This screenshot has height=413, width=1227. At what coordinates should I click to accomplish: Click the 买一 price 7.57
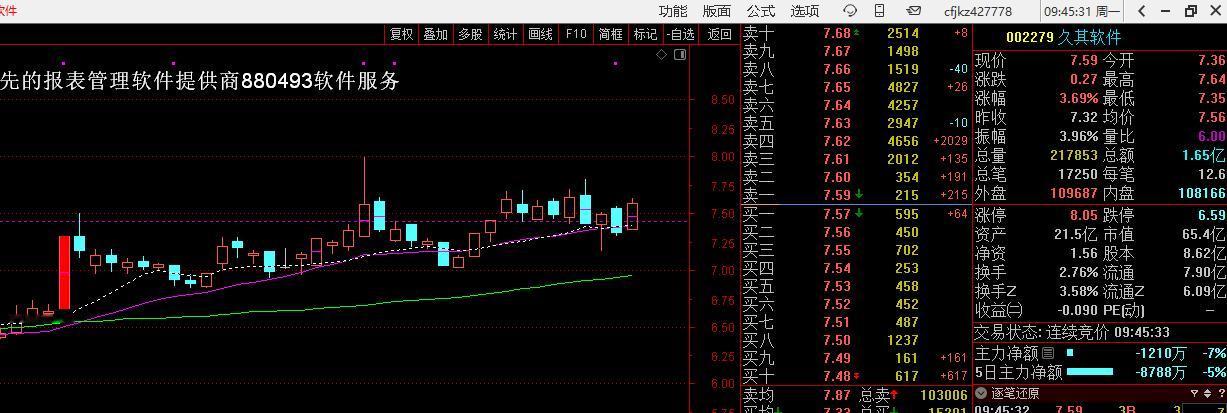837,214
